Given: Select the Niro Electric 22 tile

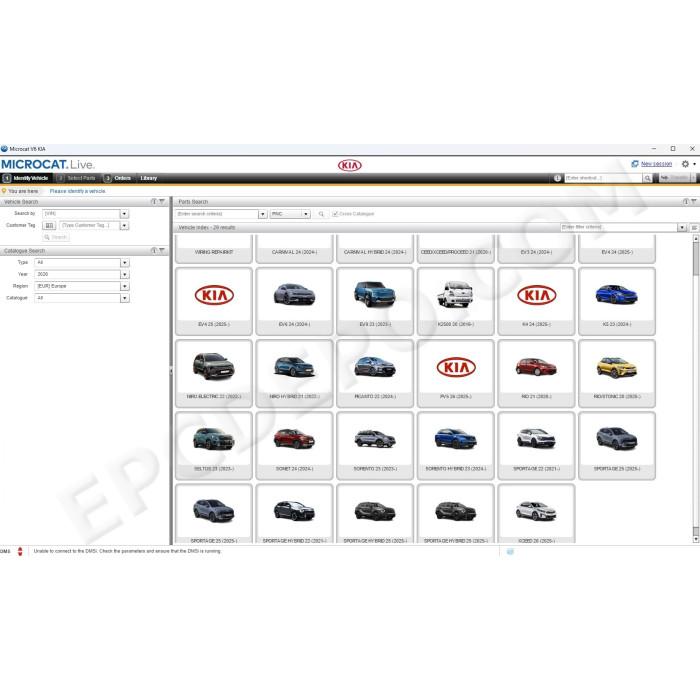Looking at the screenshot, I should (214, 374).
